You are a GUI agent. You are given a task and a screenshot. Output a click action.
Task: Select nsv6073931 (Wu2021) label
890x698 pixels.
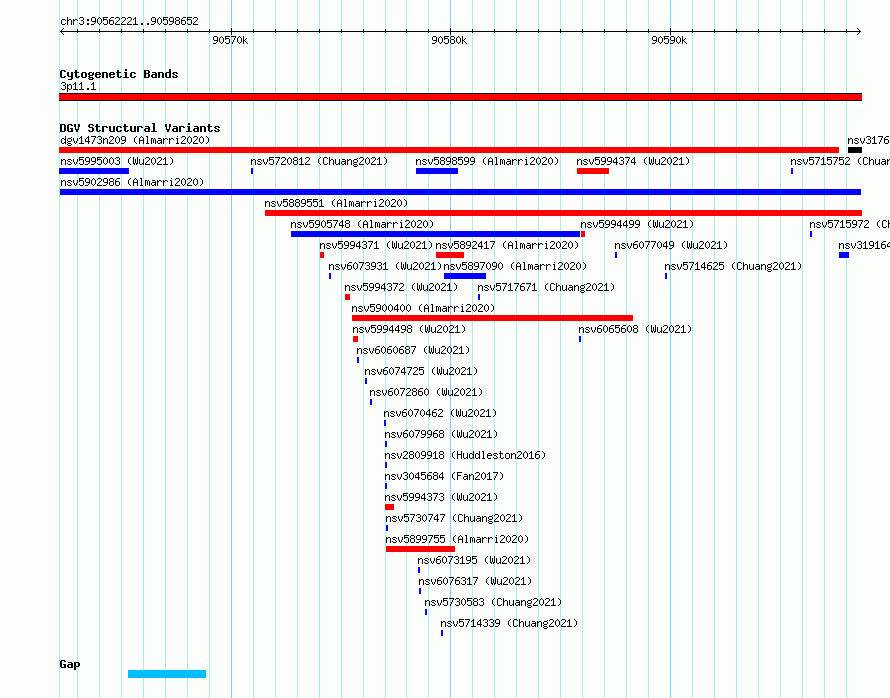click(x=385, y=266)
